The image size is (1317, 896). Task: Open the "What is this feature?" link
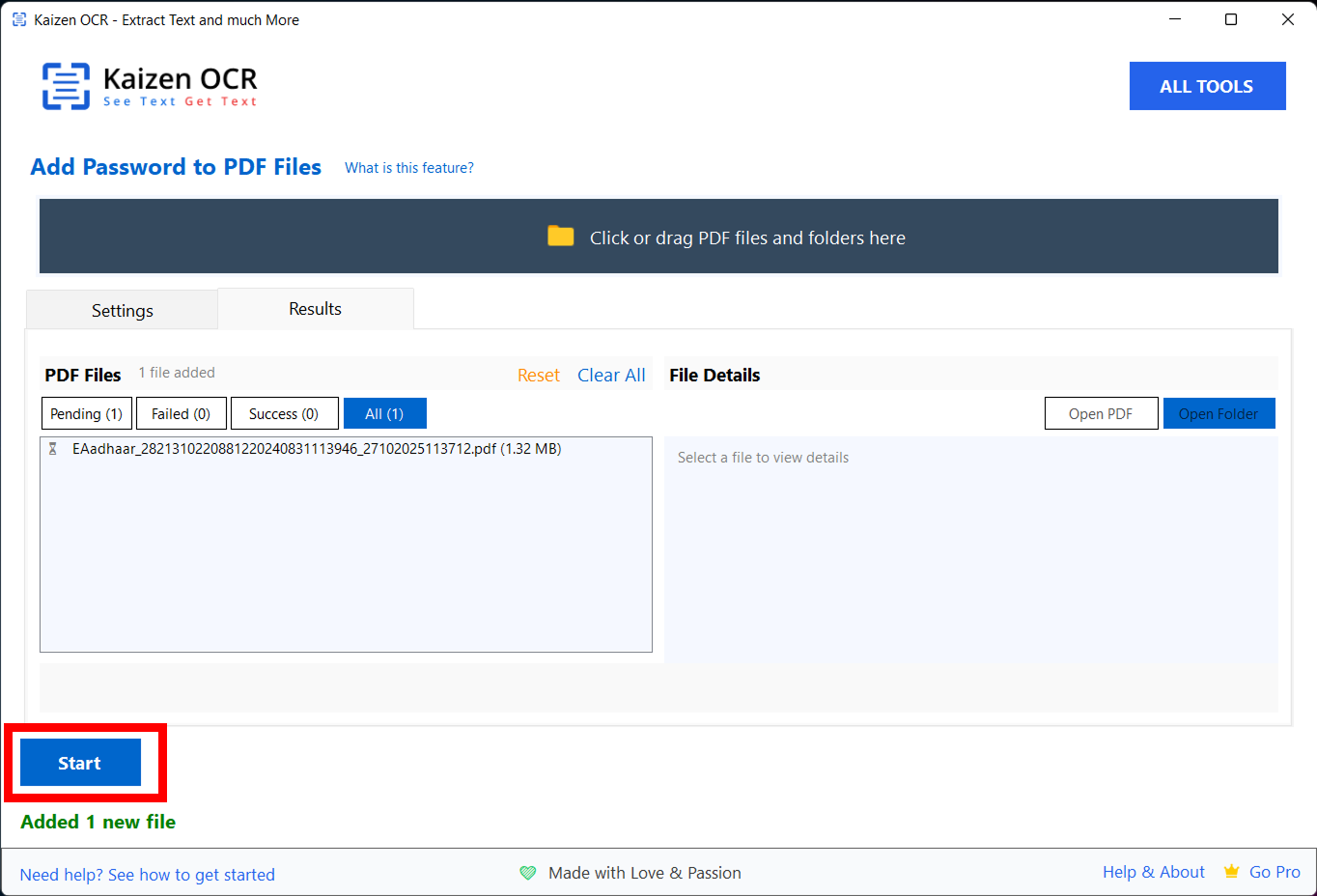coord(409,168)
